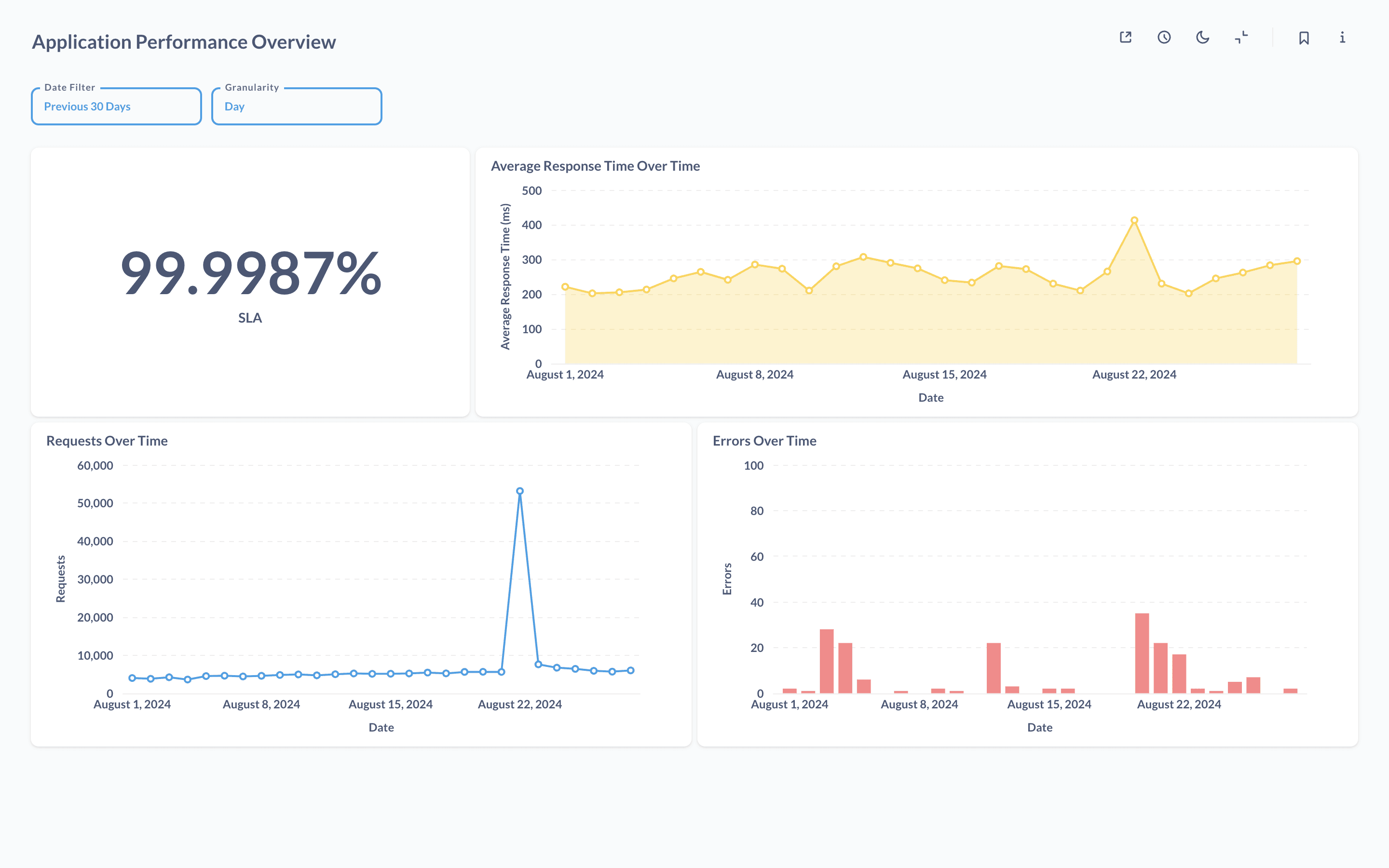Click the Requests Over Time title
Image resolution: width=1389 pixels, height=868 pixels.
pyautogui.click(x=107, y=441)
